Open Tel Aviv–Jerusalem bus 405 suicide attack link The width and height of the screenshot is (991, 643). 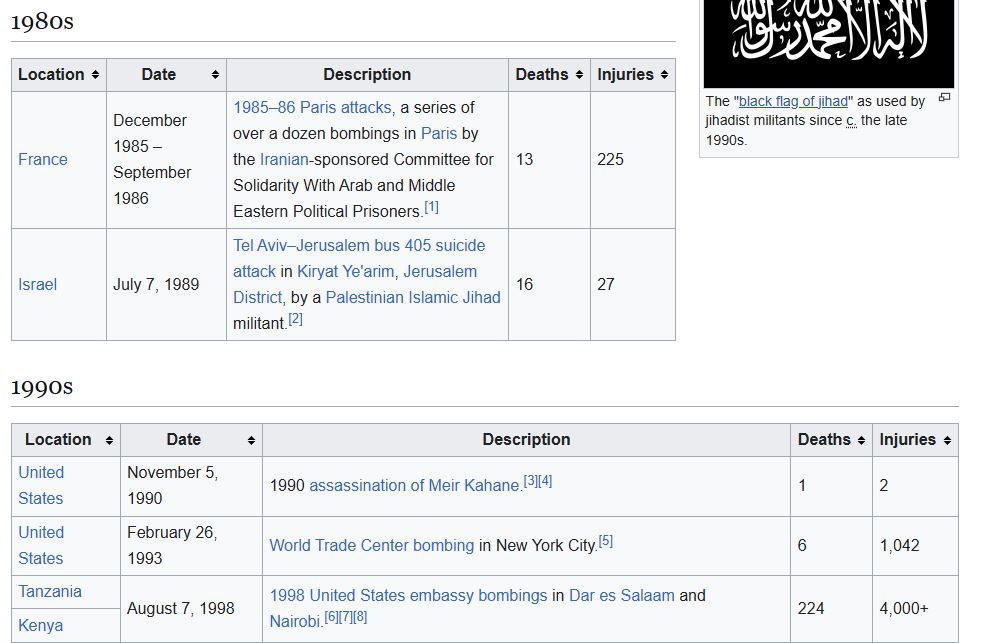359,258
